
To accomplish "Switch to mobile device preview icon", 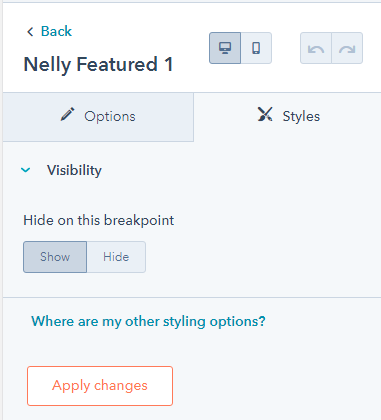I will 256,48.
